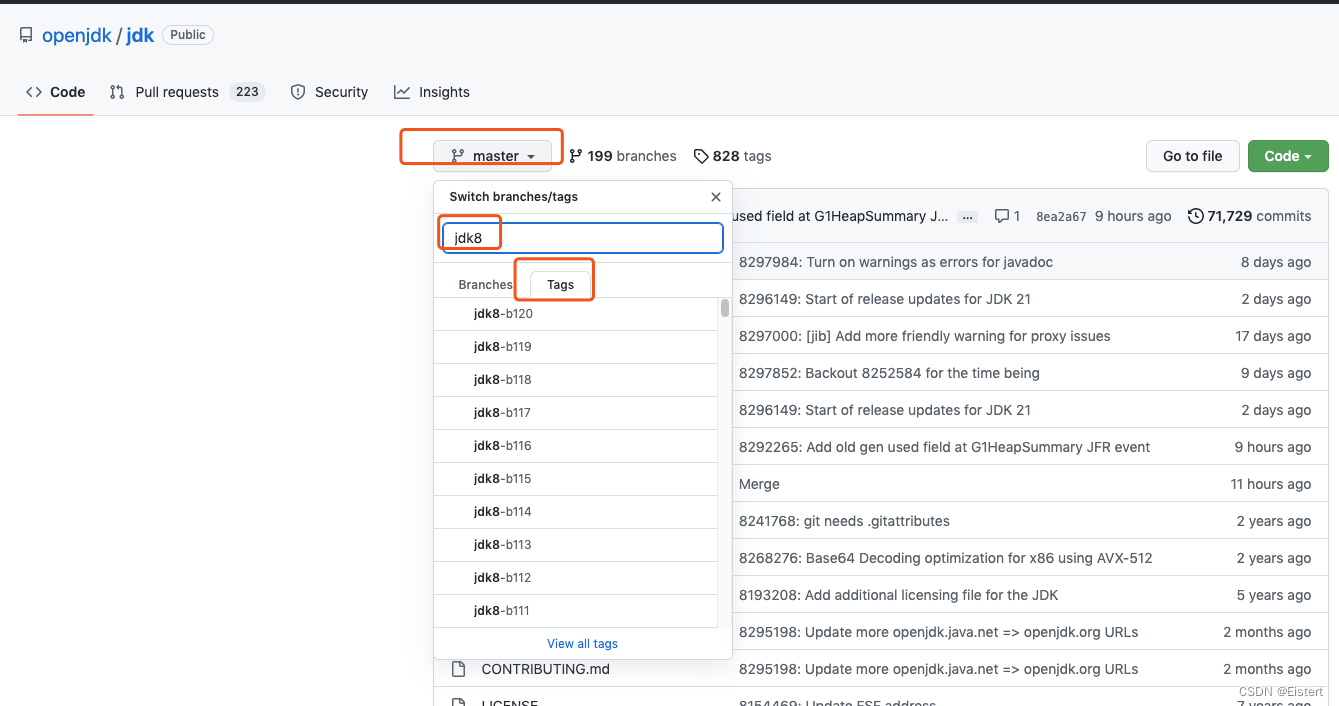Click the repository icon beside openjdk
Image resolution: width=1339 pixels, height=706 pixels.
[26, 35]
